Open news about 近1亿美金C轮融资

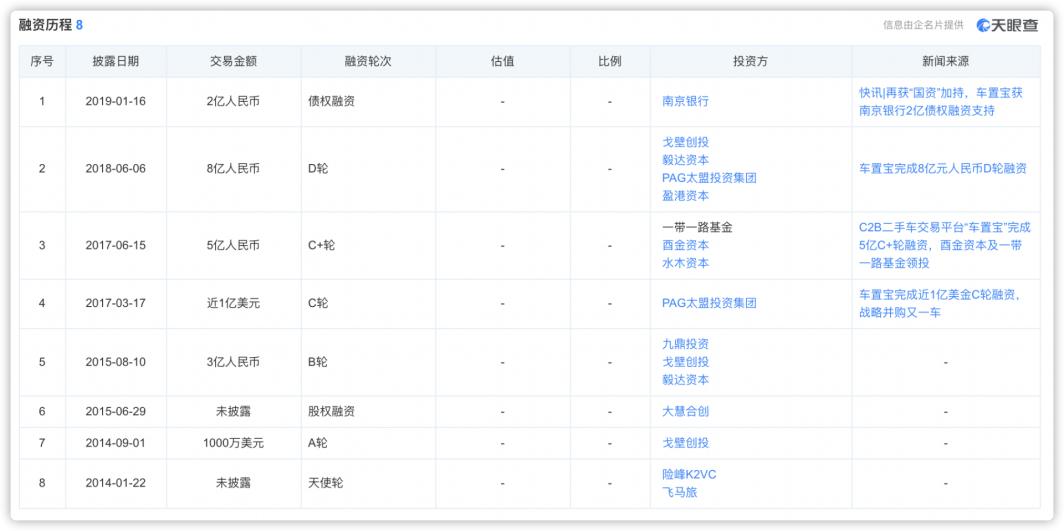click(x=940, y=304)
